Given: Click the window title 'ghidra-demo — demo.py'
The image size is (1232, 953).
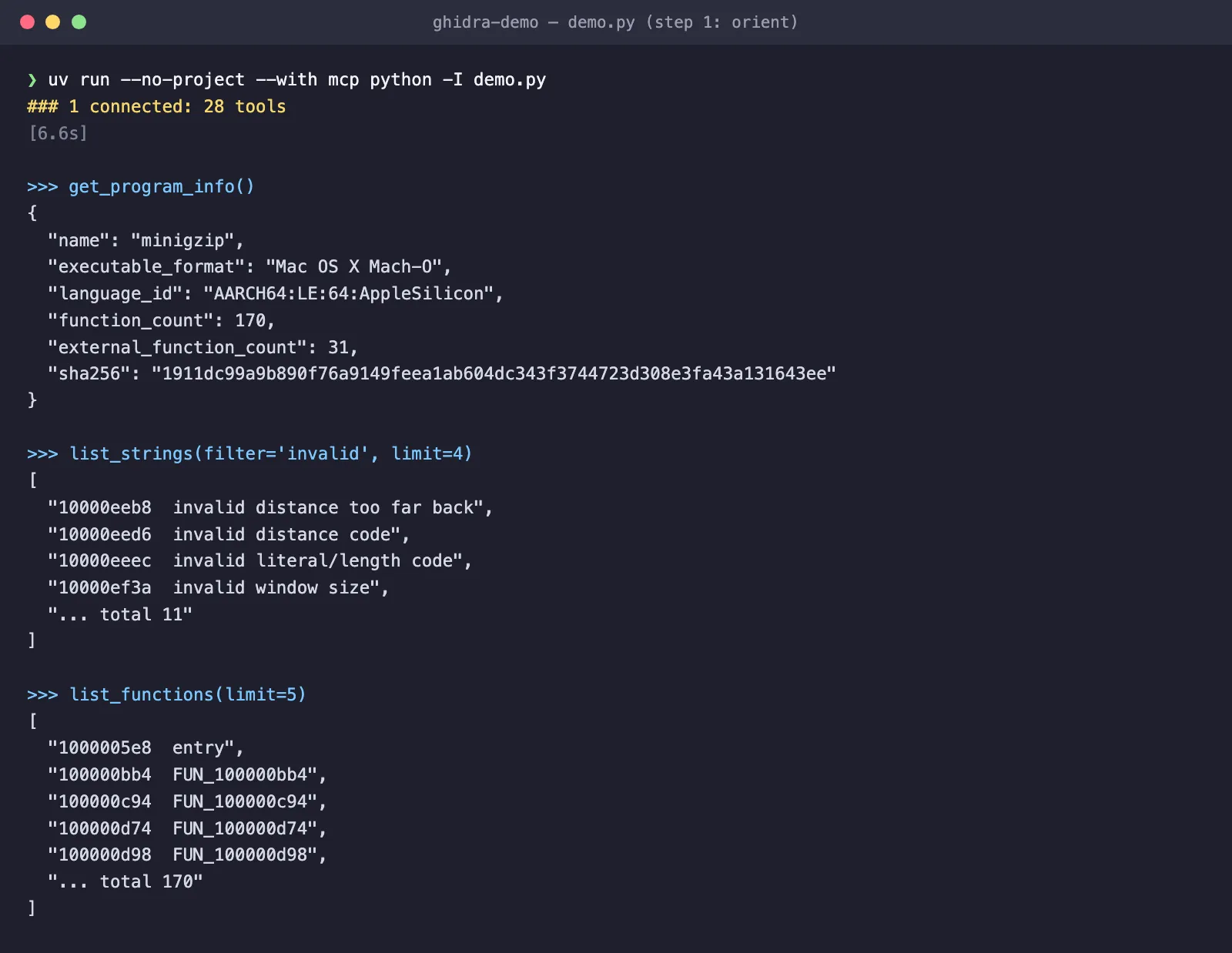Looking at the screenshot, I should 614,22.
